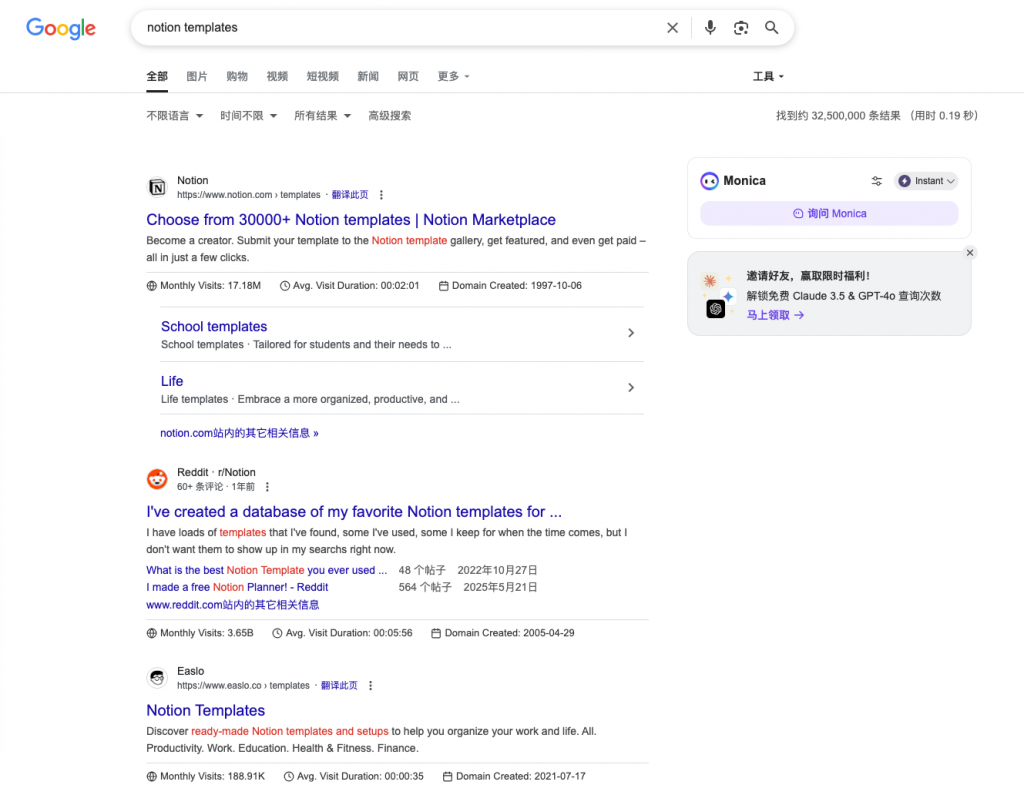Click www.reddit.com站内的其它相关信息 link
The image size is (1024, 805).
[x=232, y=605]
